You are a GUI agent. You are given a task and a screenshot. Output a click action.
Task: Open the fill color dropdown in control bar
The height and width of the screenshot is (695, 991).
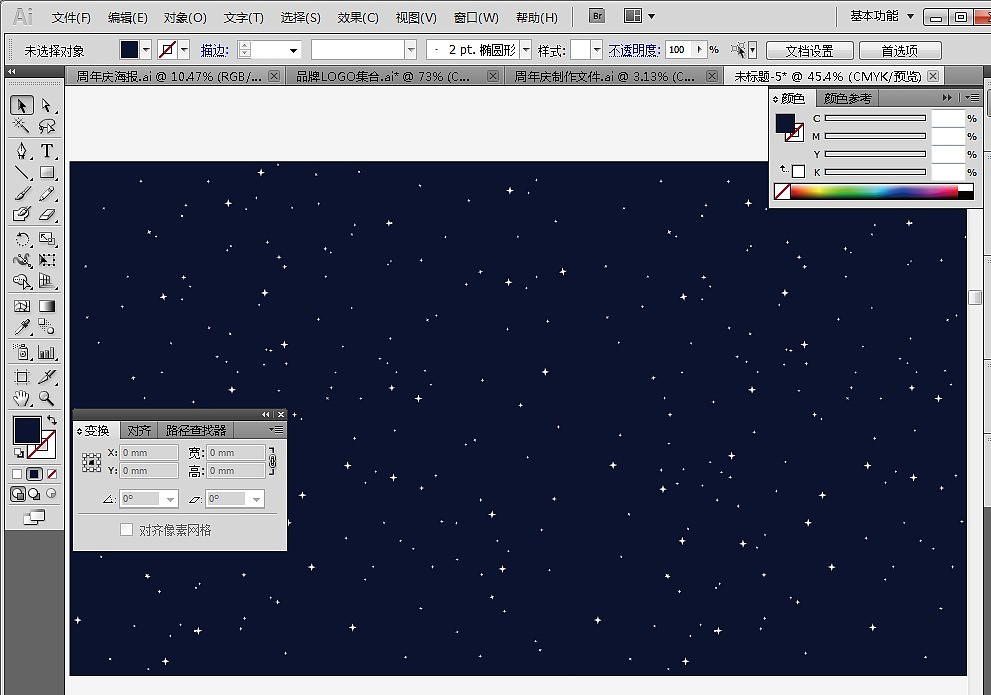point(146,50)
